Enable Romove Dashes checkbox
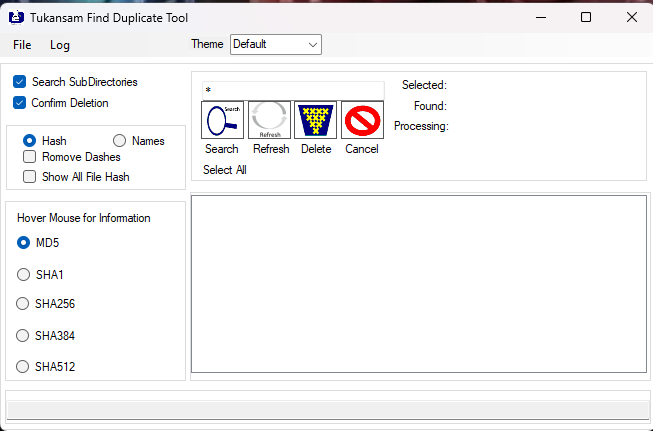Image resolution: width=653 pixels, height=431 pixels. pyautogui.click(x=30, y=157)
